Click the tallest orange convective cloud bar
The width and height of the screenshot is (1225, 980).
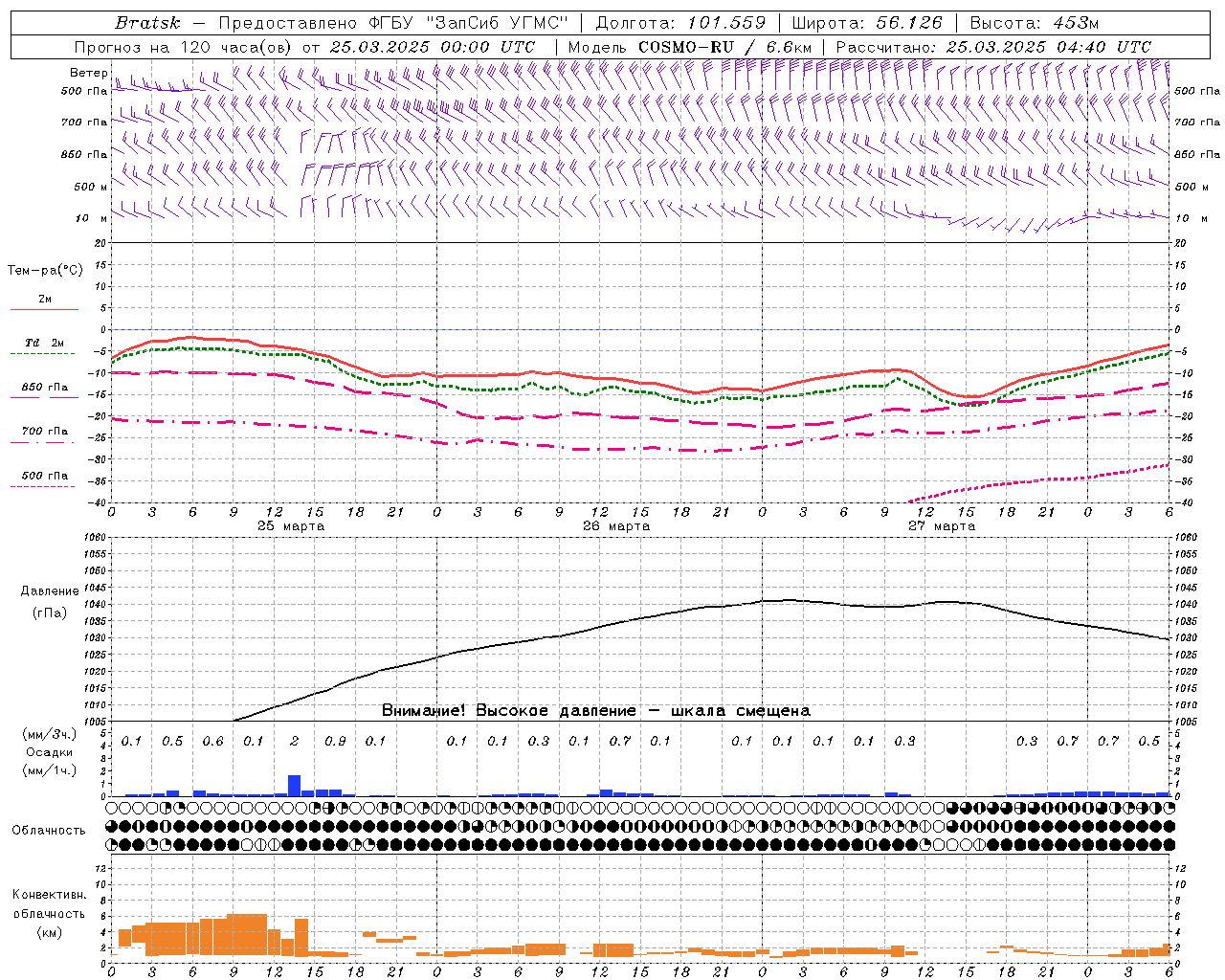[247, 935]
